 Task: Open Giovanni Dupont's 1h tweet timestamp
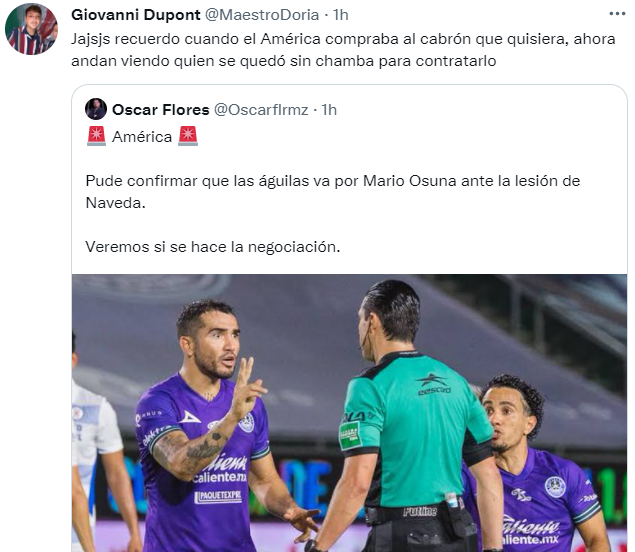point(341,15)
